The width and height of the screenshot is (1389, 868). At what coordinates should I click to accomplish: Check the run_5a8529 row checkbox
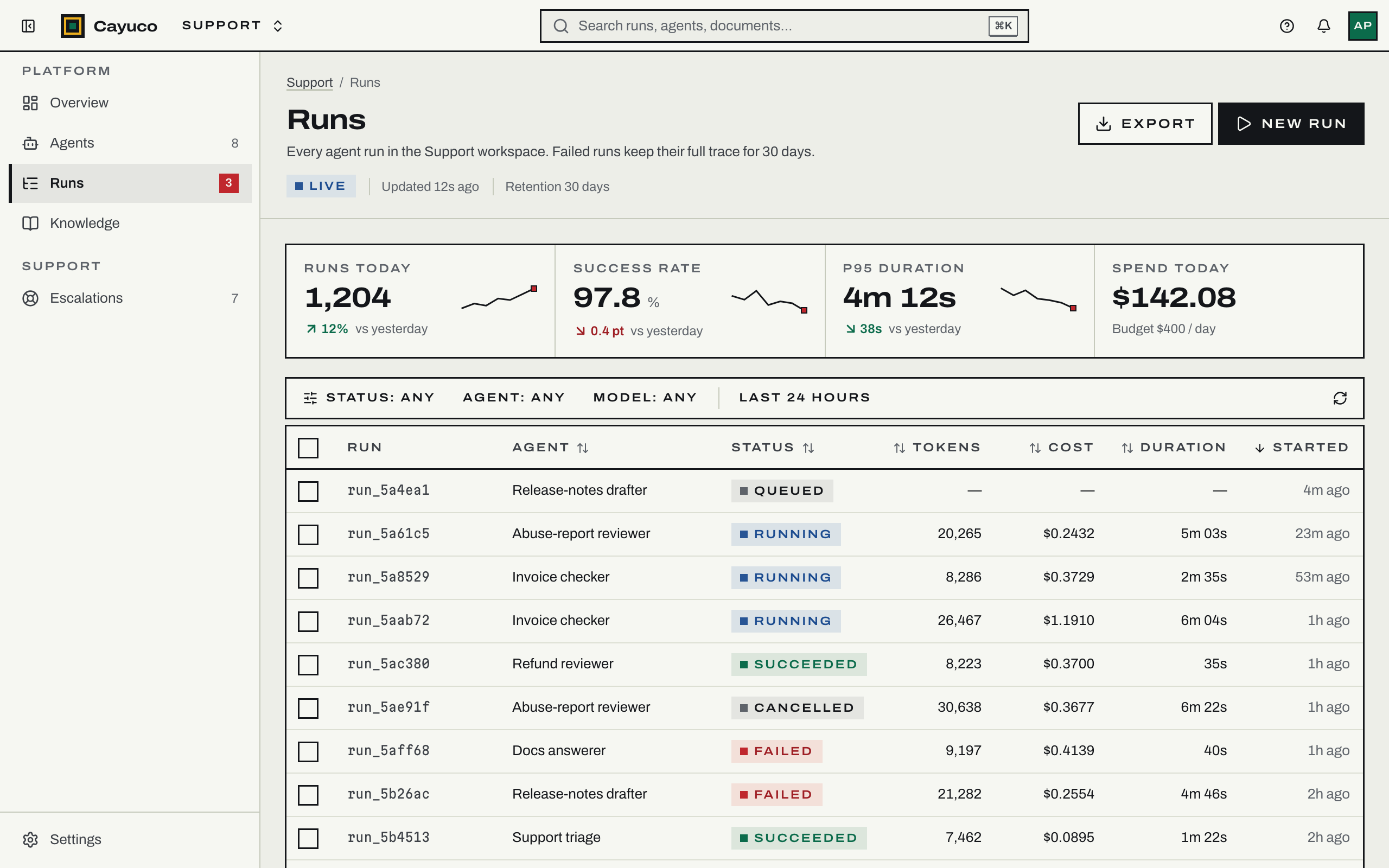click(x=308, y=578)
